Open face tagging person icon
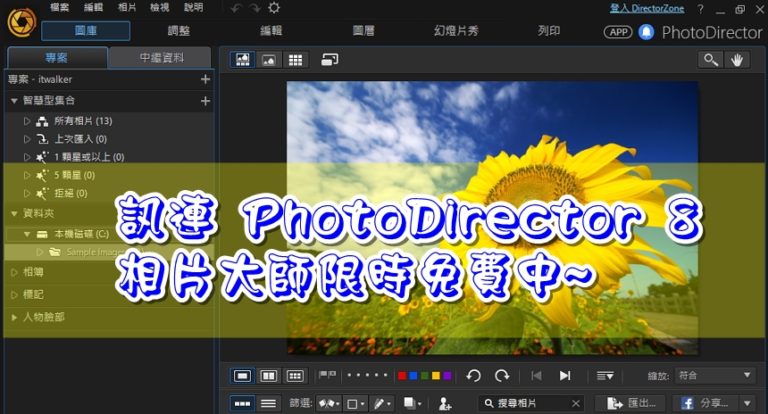This screenshot has width=768, height=414. point(445,403)
